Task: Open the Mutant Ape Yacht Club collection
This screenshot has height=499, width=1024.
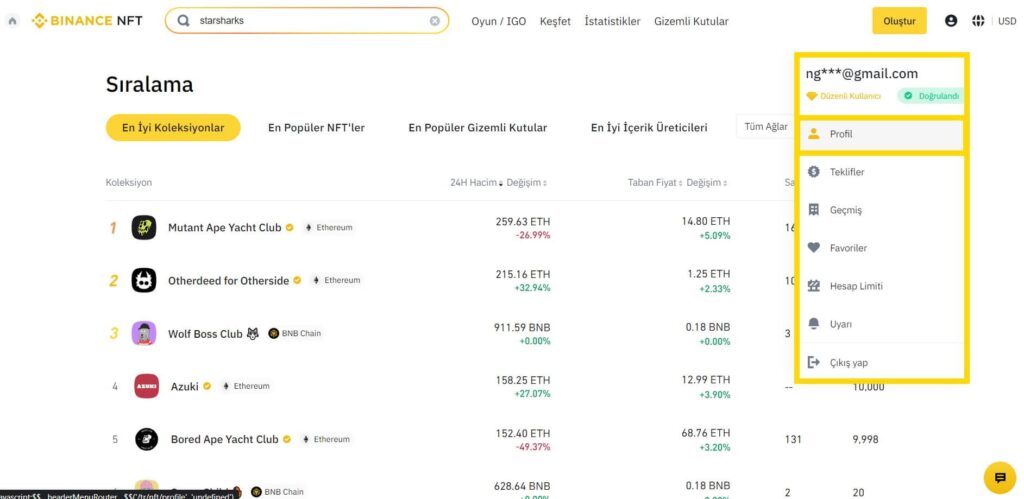Action: [x=225, y=227]
